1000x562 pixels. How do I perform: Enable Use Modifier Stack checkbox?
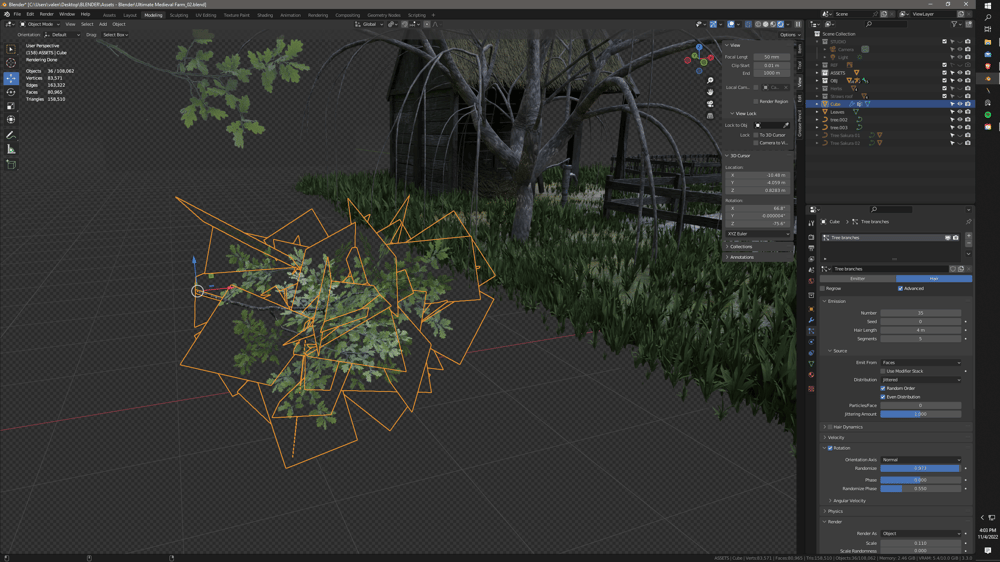coord(883,371)
